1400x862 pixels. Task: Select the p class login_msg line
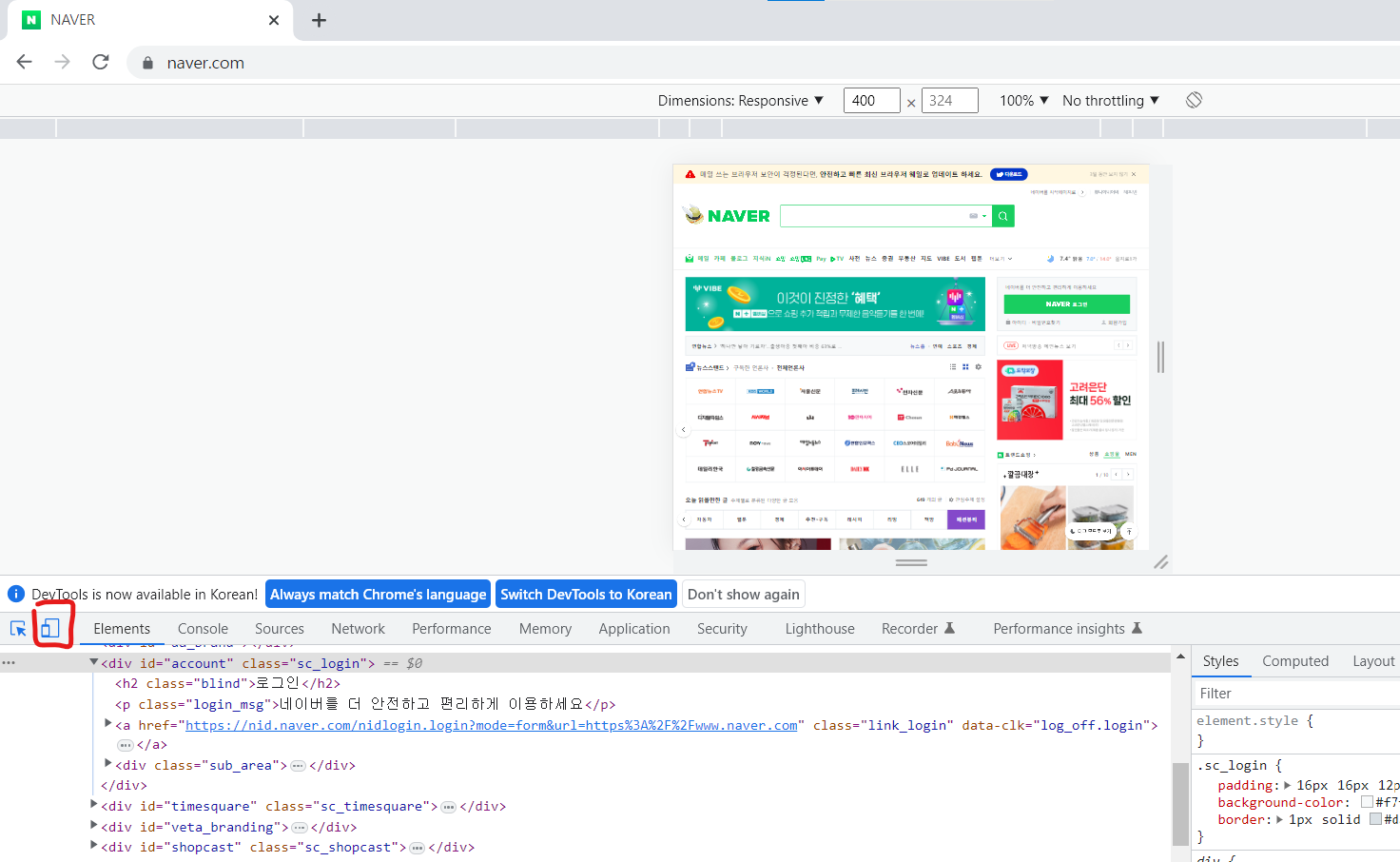(x=365, y=704)
